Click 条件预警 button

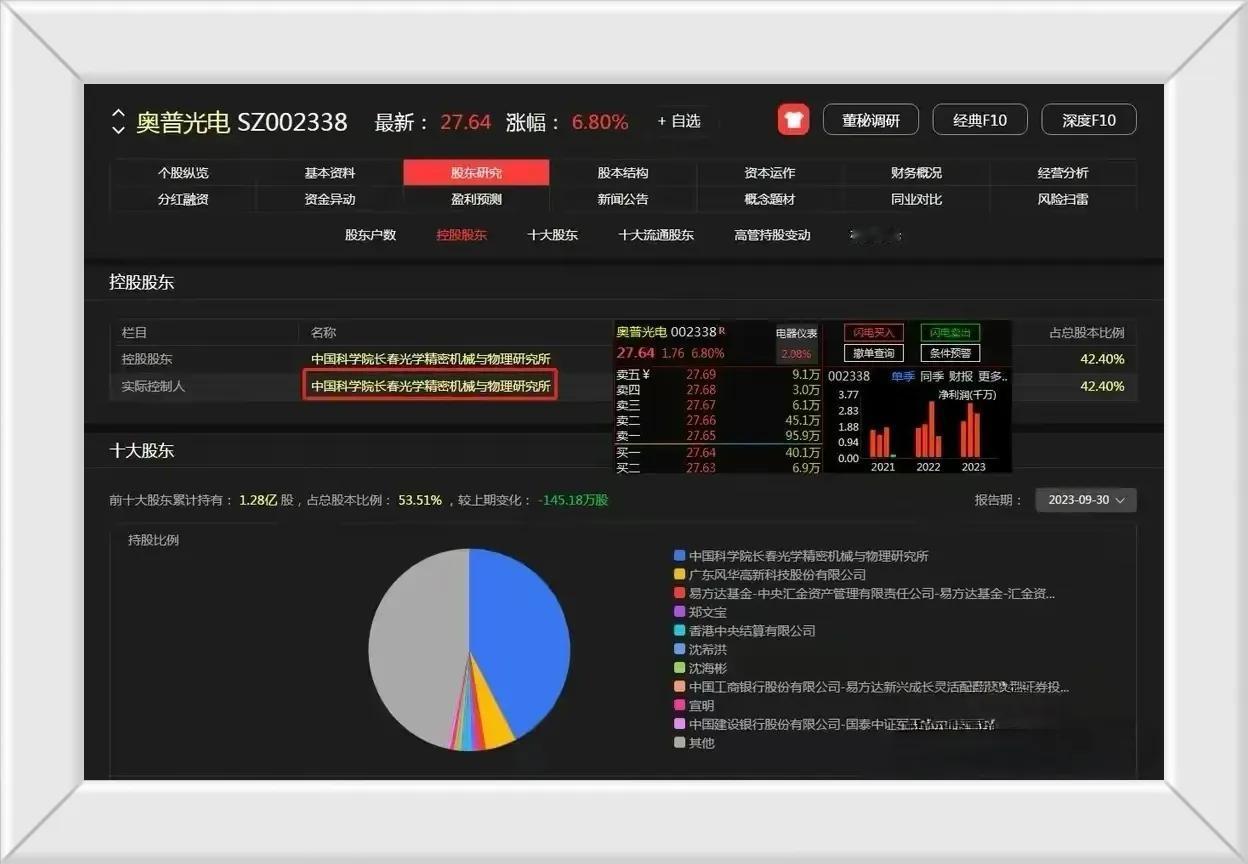[x=950, y=353]
